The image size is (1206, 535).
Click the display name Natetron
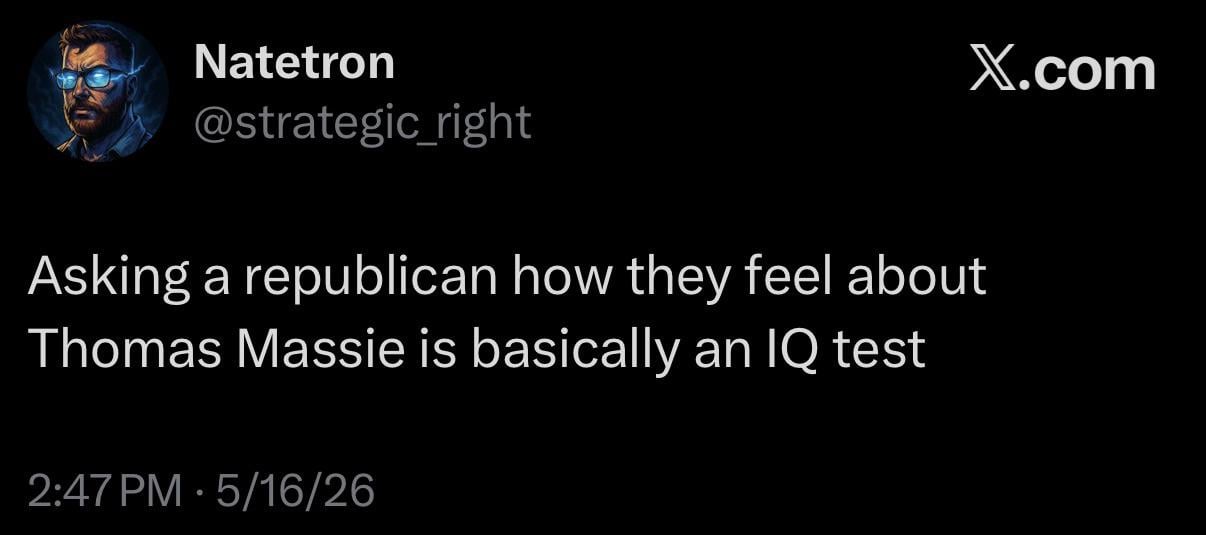pos(294,63)
